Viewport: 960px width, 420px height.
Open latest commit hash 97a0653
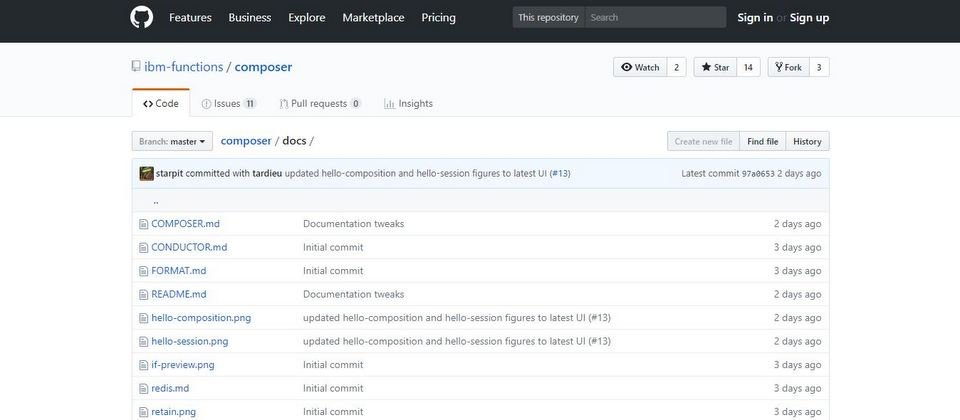click(x=758, y=174)
